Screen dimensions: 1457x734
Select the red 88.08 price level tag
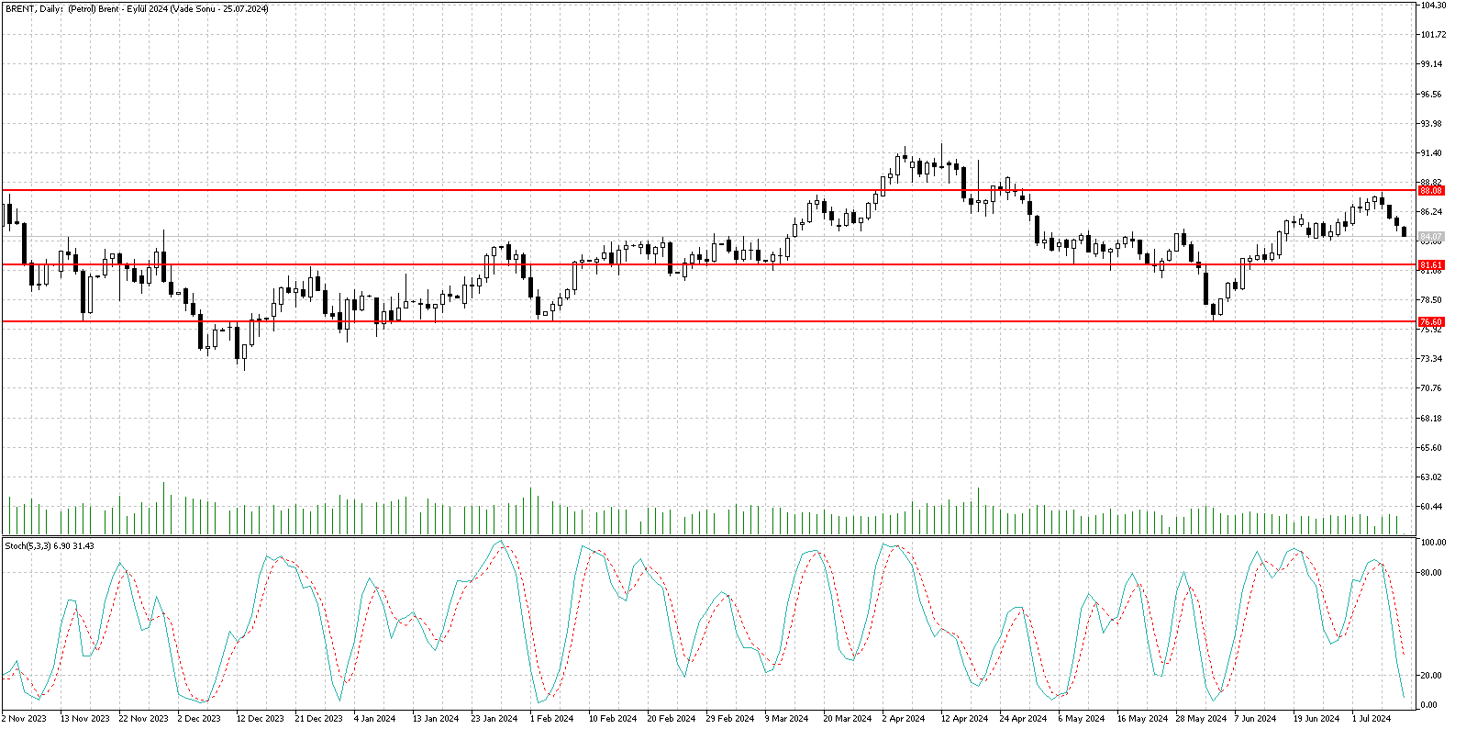1431,190
